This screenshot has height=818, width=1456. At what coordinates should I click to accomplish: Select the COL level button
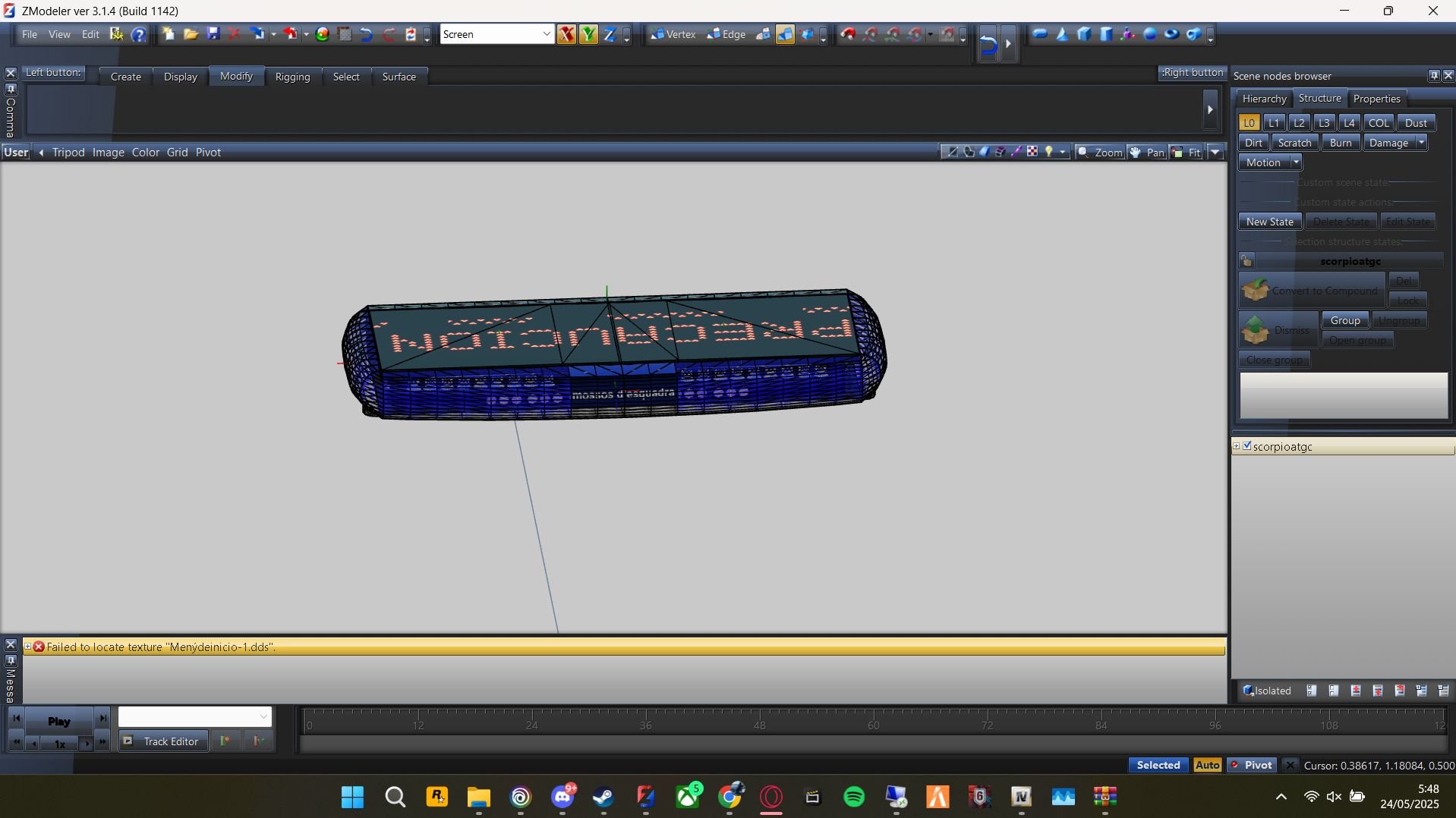click(x=1378, y=123)
